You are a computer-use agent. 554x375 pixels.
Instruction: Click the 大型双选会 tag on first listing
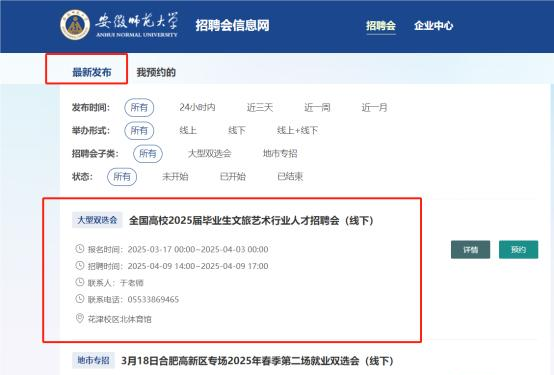click(x=97, y=220)
